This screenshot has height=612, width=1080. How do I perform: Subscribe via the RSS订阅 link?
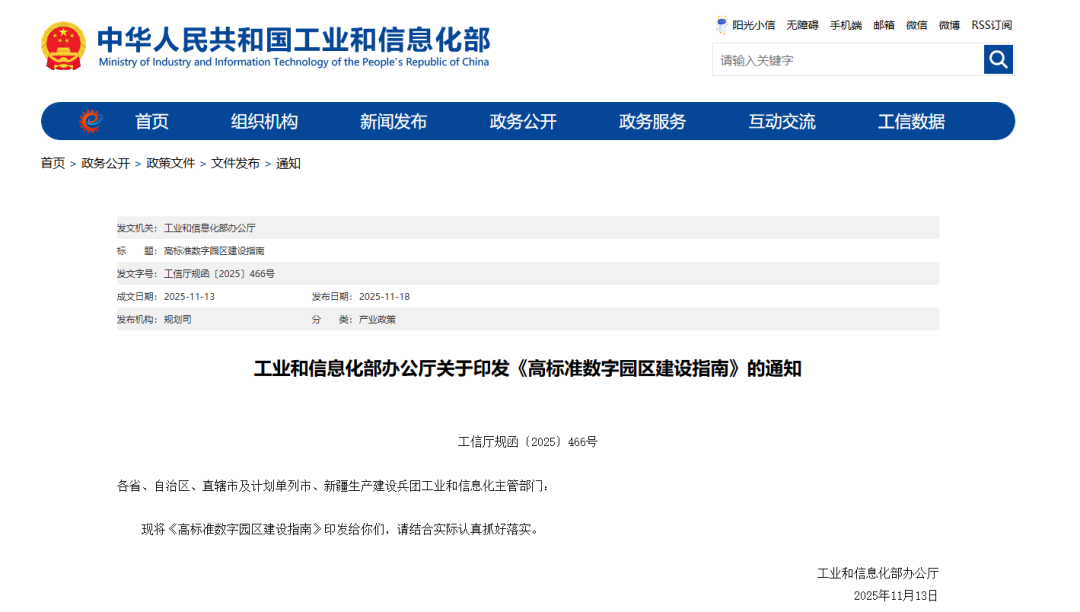(990, 25)
